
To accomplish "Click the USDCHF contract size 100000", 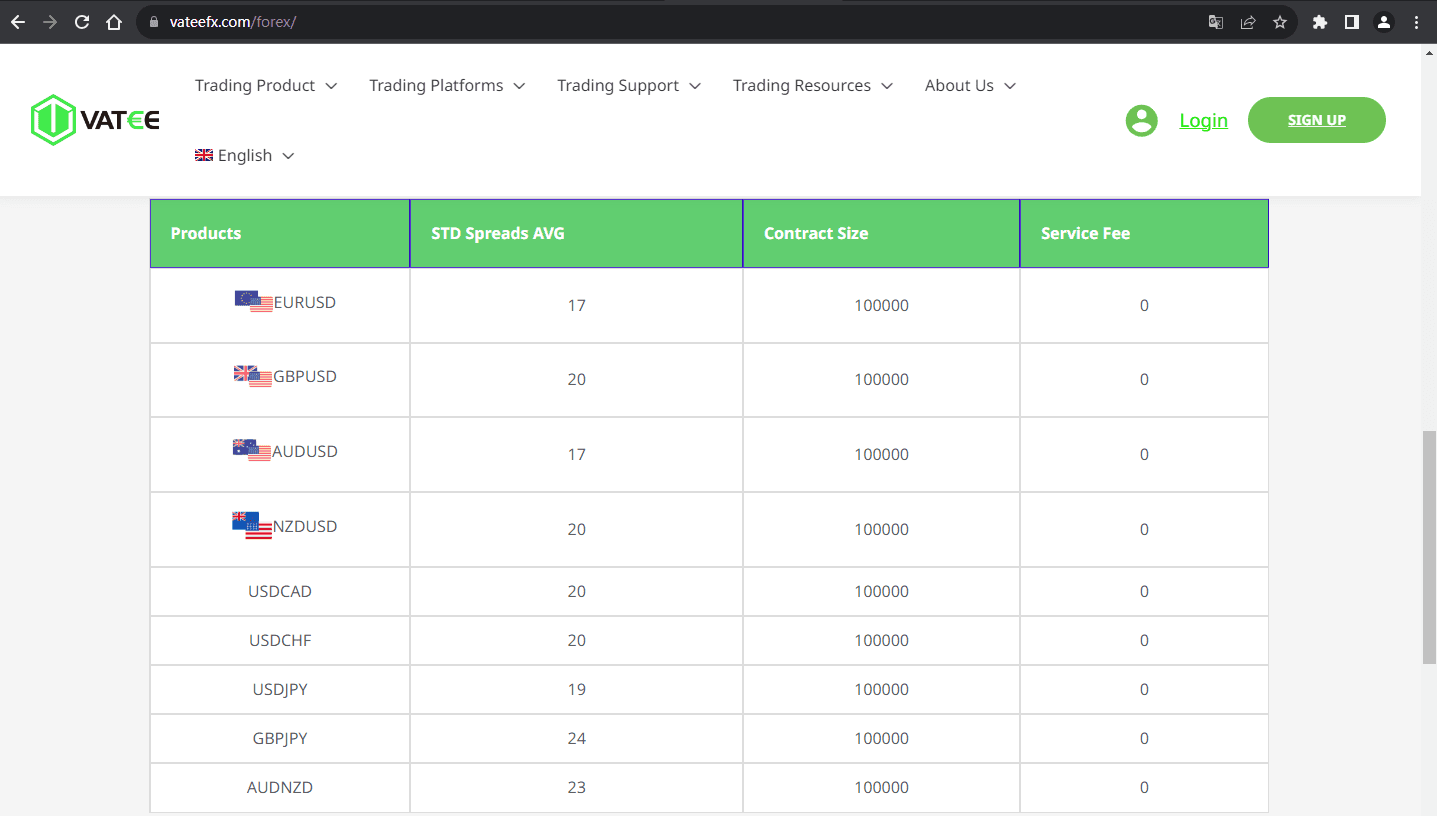I will click(882, 640).
